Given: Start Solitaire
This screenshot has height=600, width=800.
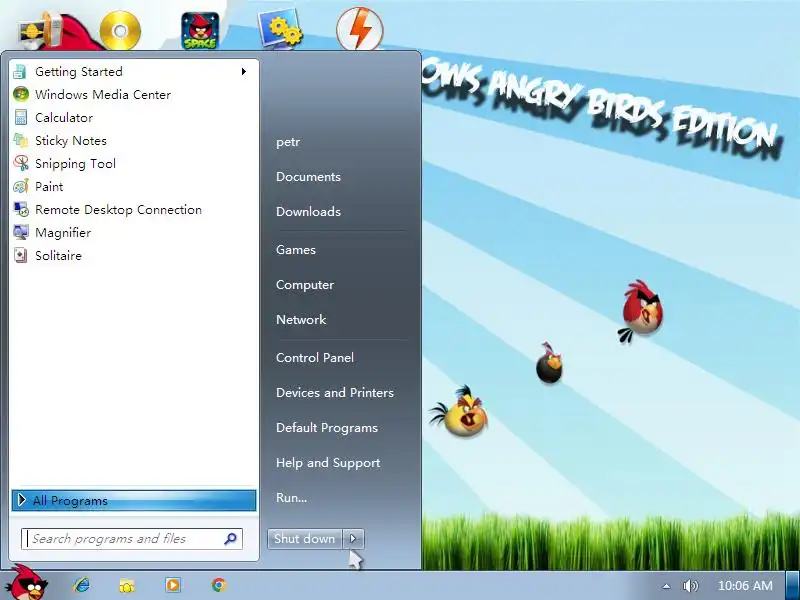Looking at the screenshot, I should point(134,255).
